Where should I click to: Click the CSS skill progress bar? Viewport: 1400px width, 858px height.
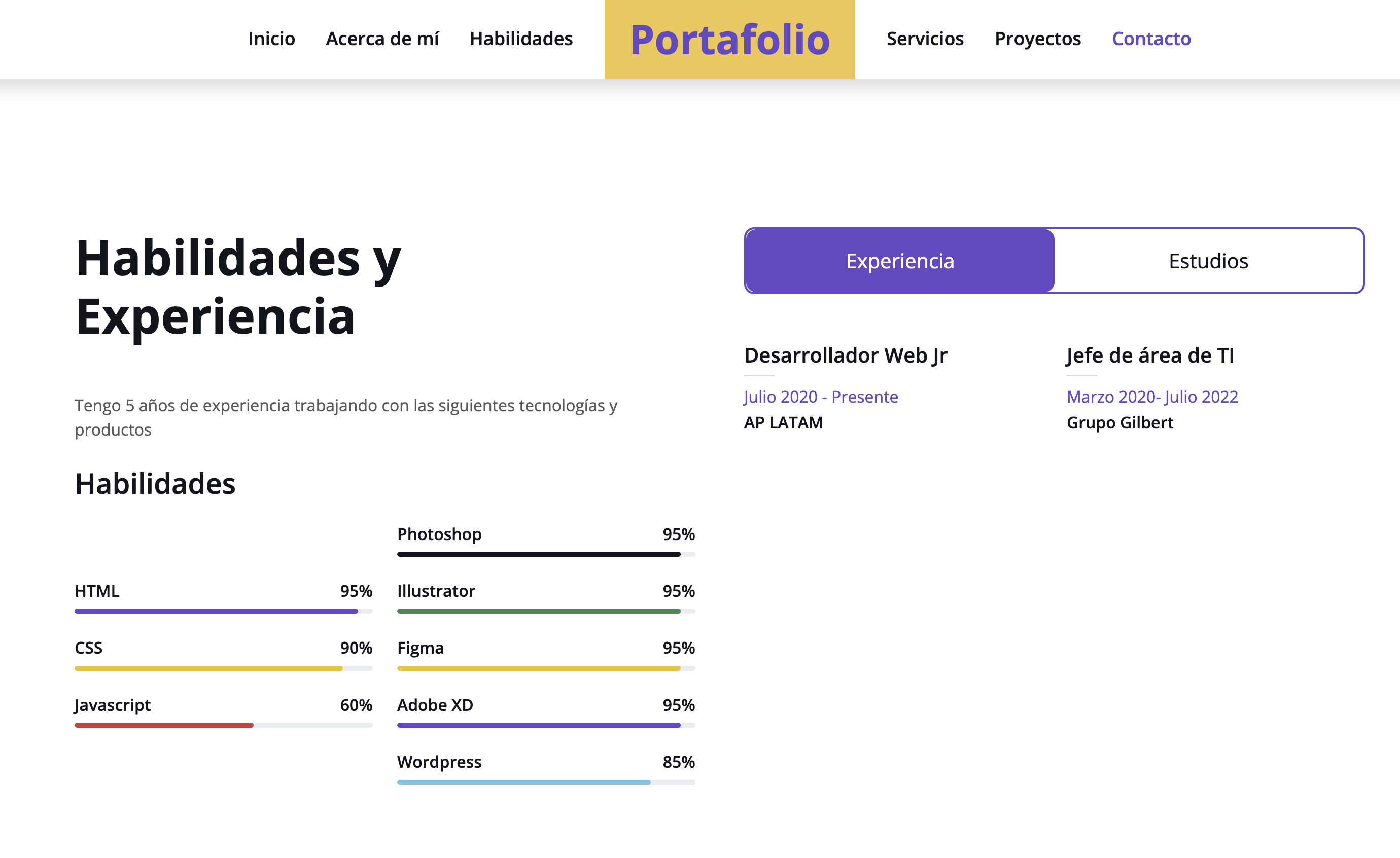tap(223, 668)
